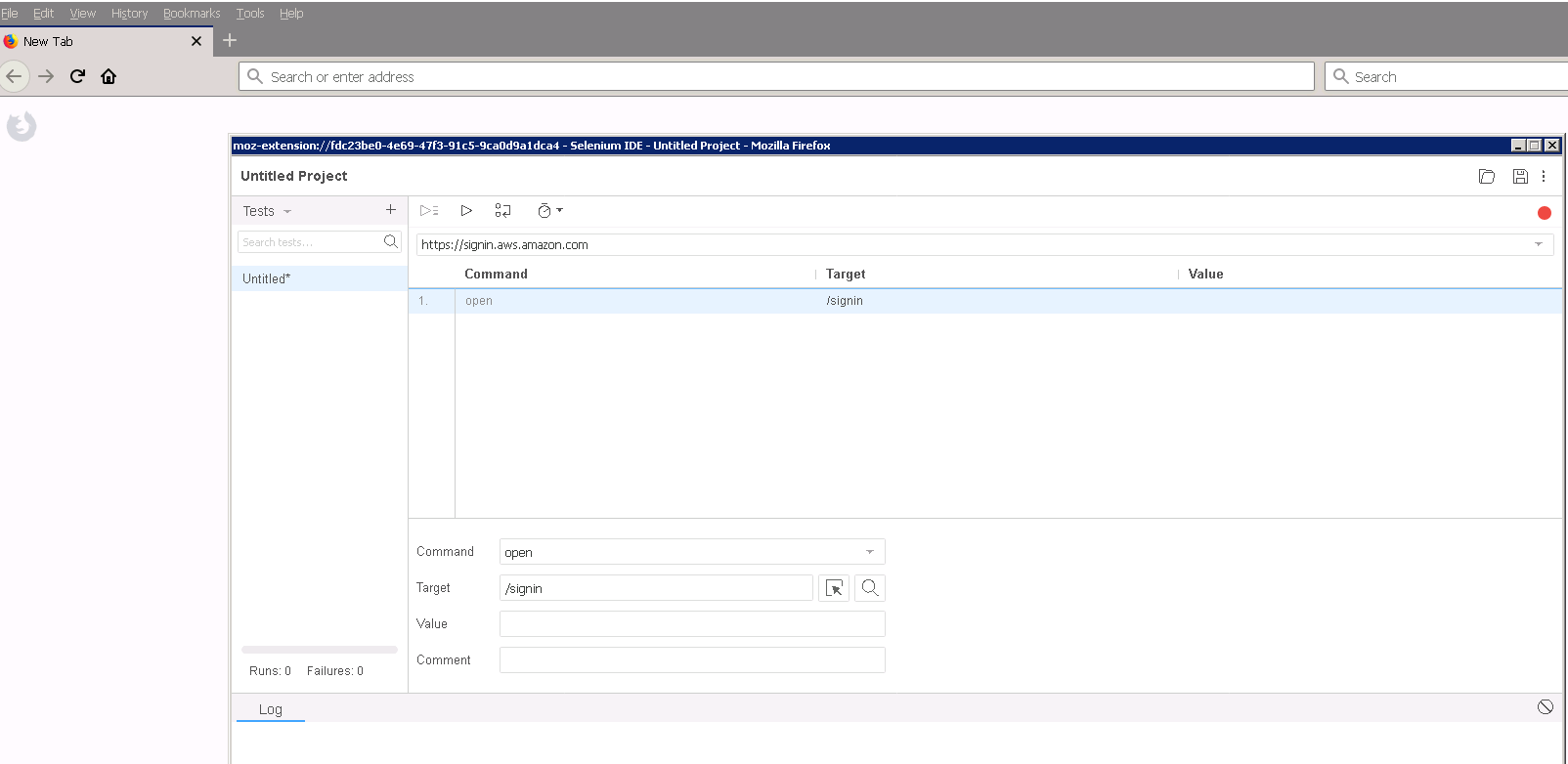Save the project with the disk icon

[1520, 176]
